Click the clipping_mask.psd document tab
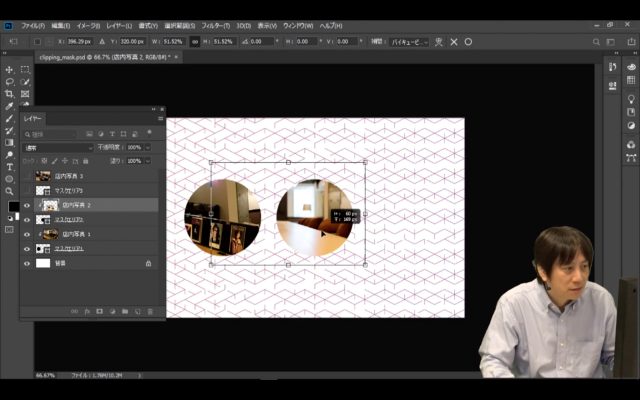 pos(95,58)
